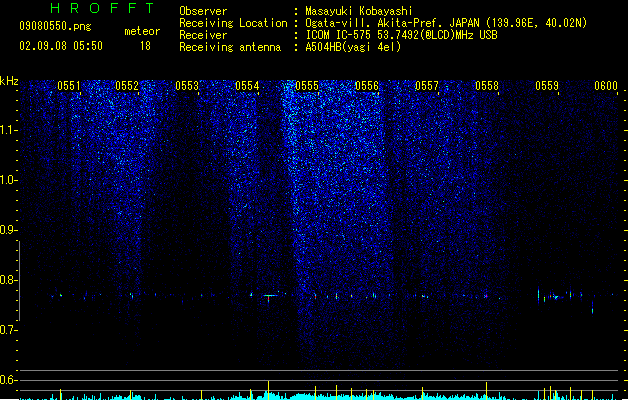Click observer name Masayuki Kobayashi

[x=359, y=11]
